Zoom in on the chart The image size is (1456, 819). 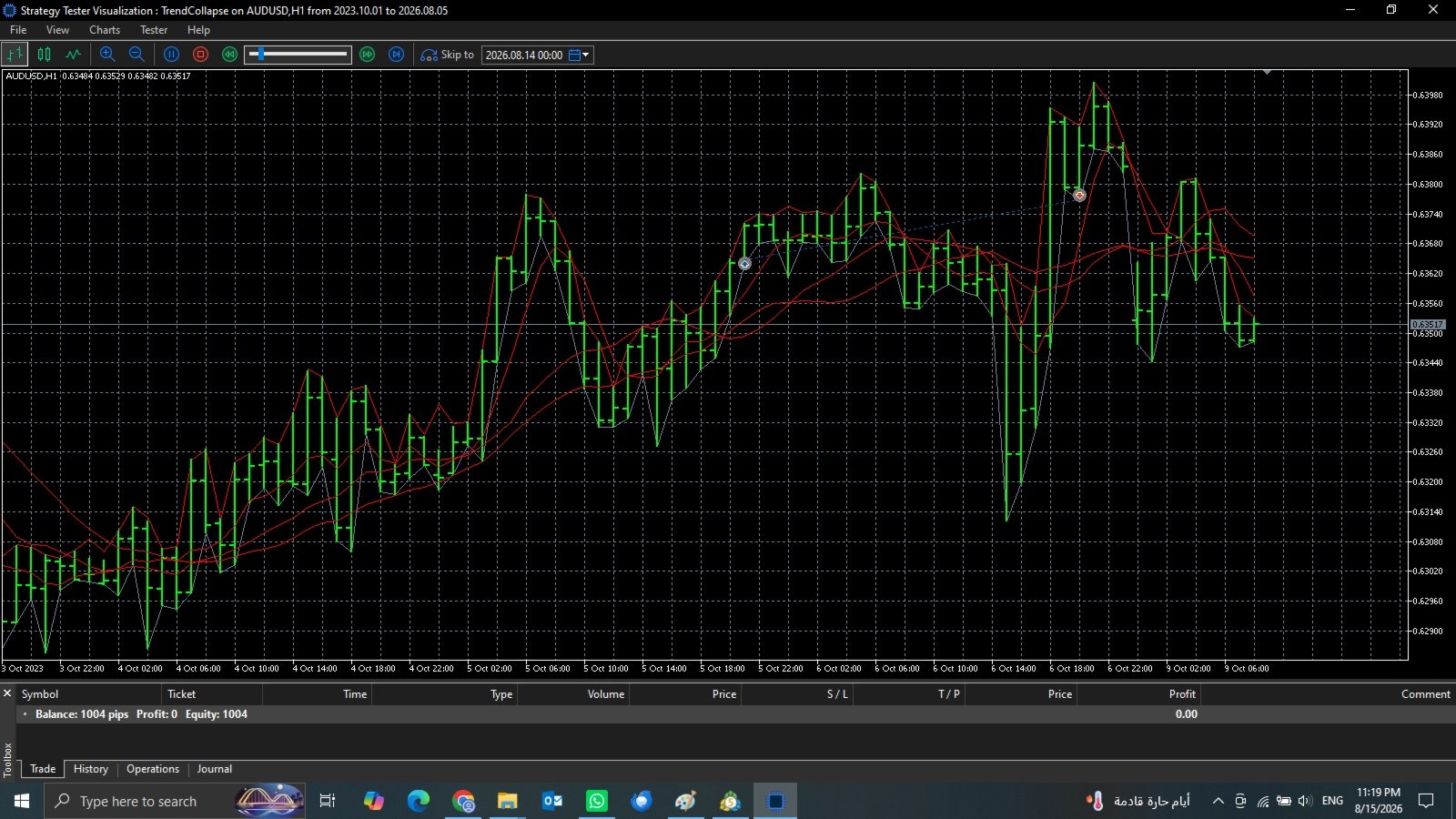(x=107, y=55)
